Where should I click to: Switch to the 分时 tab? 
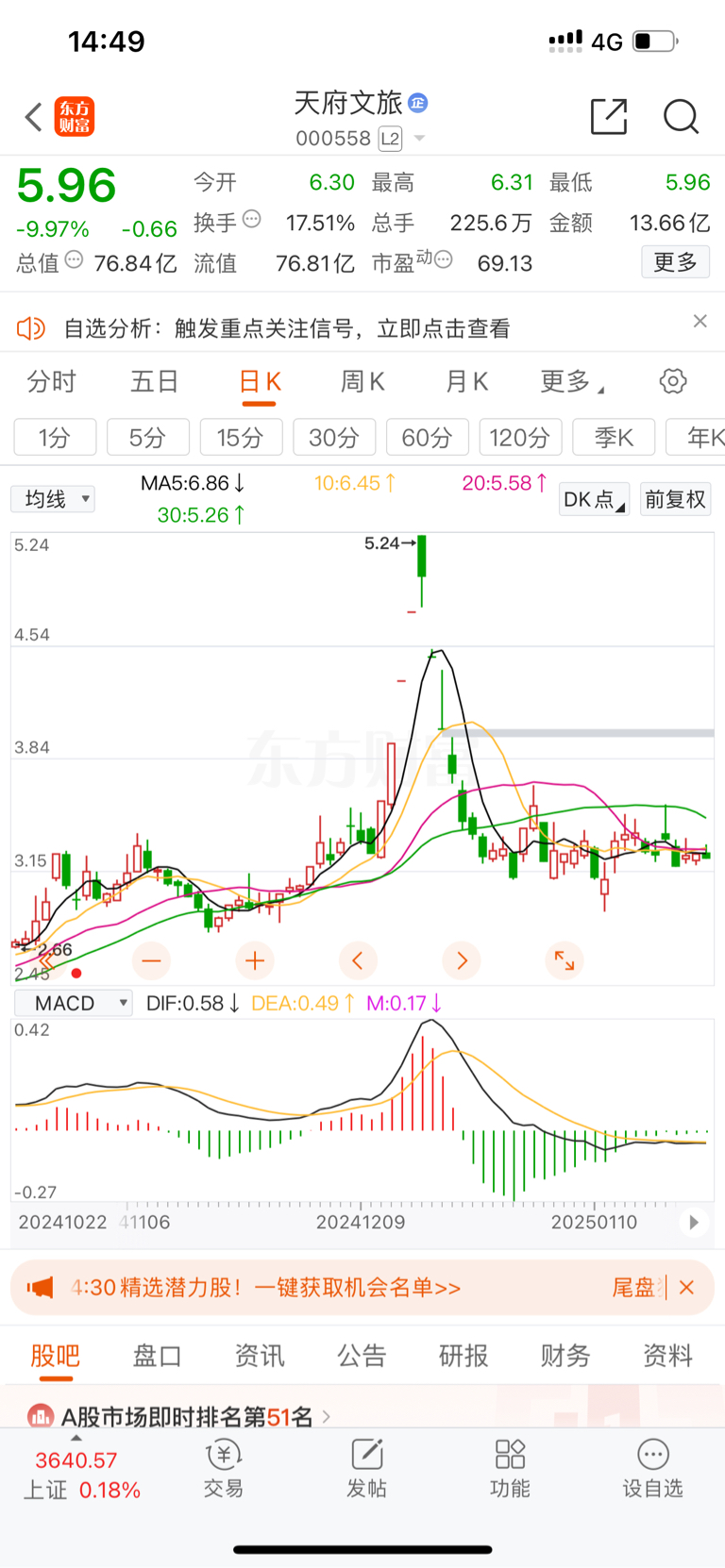(51, 381)
